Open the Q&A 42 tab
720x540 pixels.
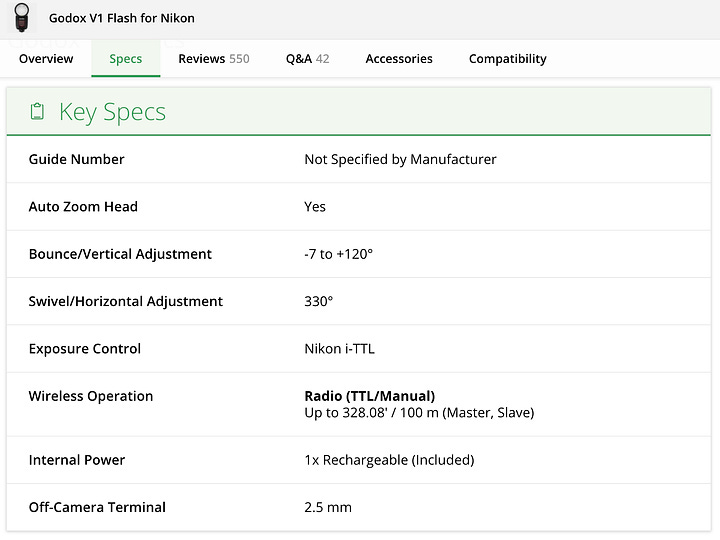308,59
